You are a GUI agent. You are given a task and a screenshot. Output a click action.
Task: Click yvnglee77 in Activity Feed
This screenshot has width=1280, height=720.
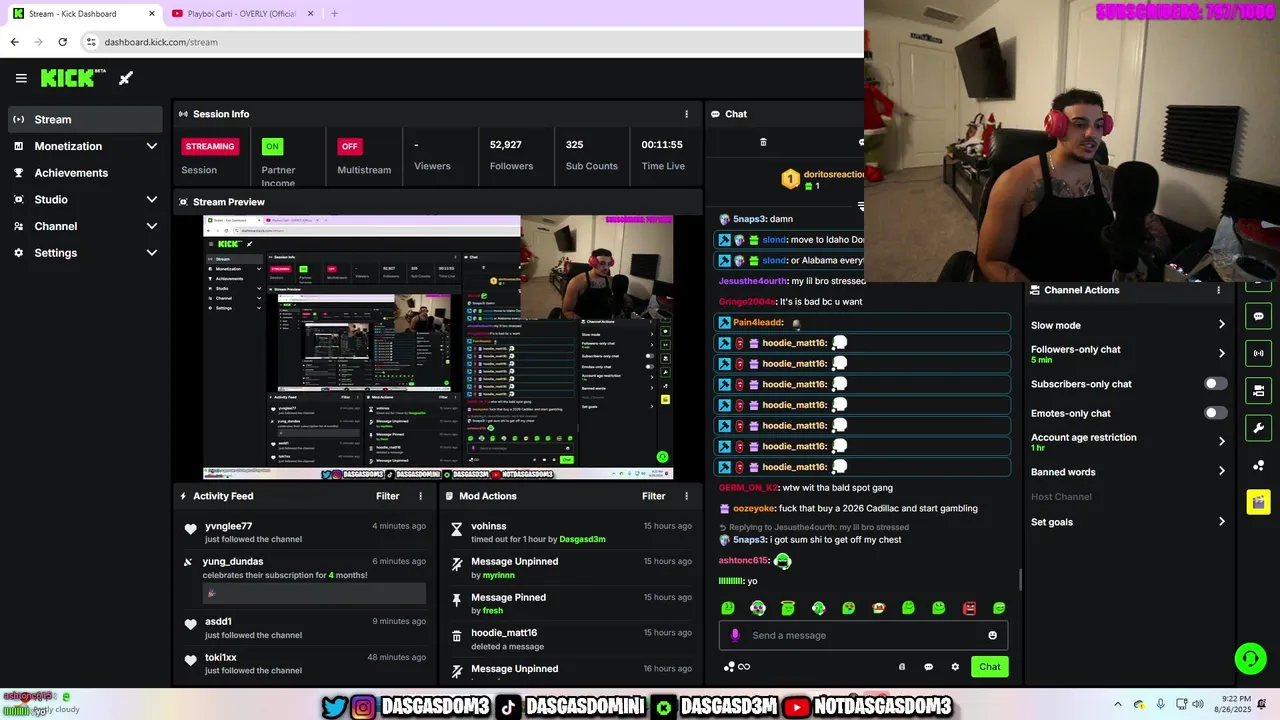click(228, 526)
